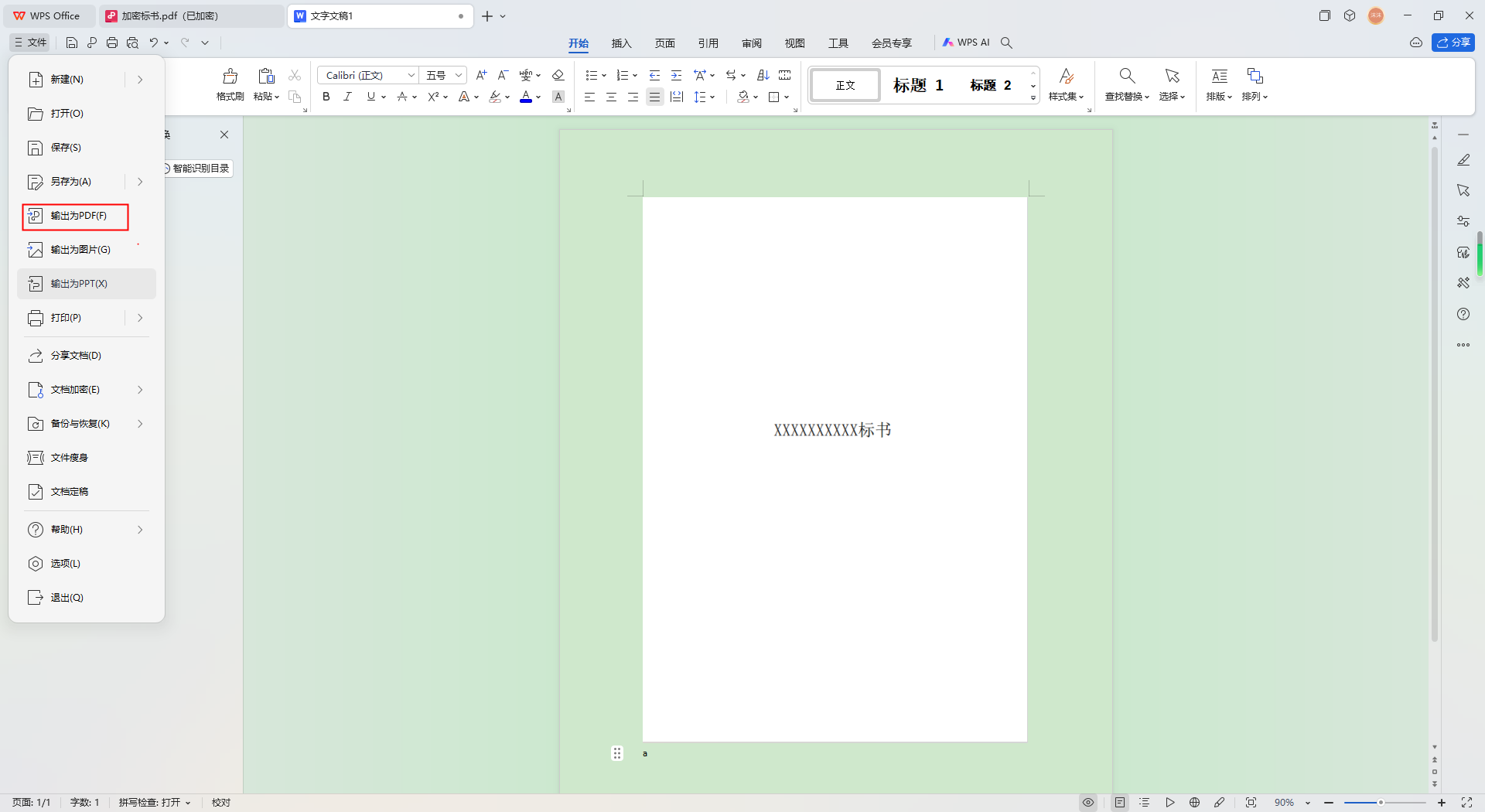1485x812 pixels.
Task: Click the blue Share button
Action: [1453, 43]
